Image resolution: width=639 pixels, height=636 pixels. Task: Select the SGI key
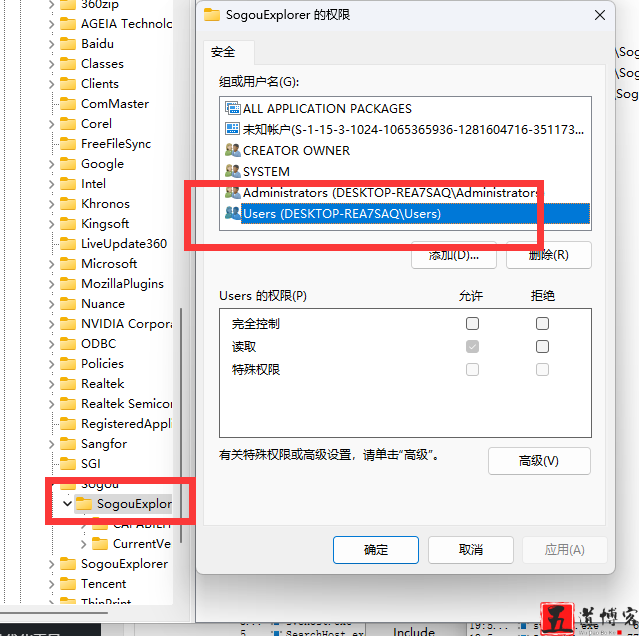[90, 464]
